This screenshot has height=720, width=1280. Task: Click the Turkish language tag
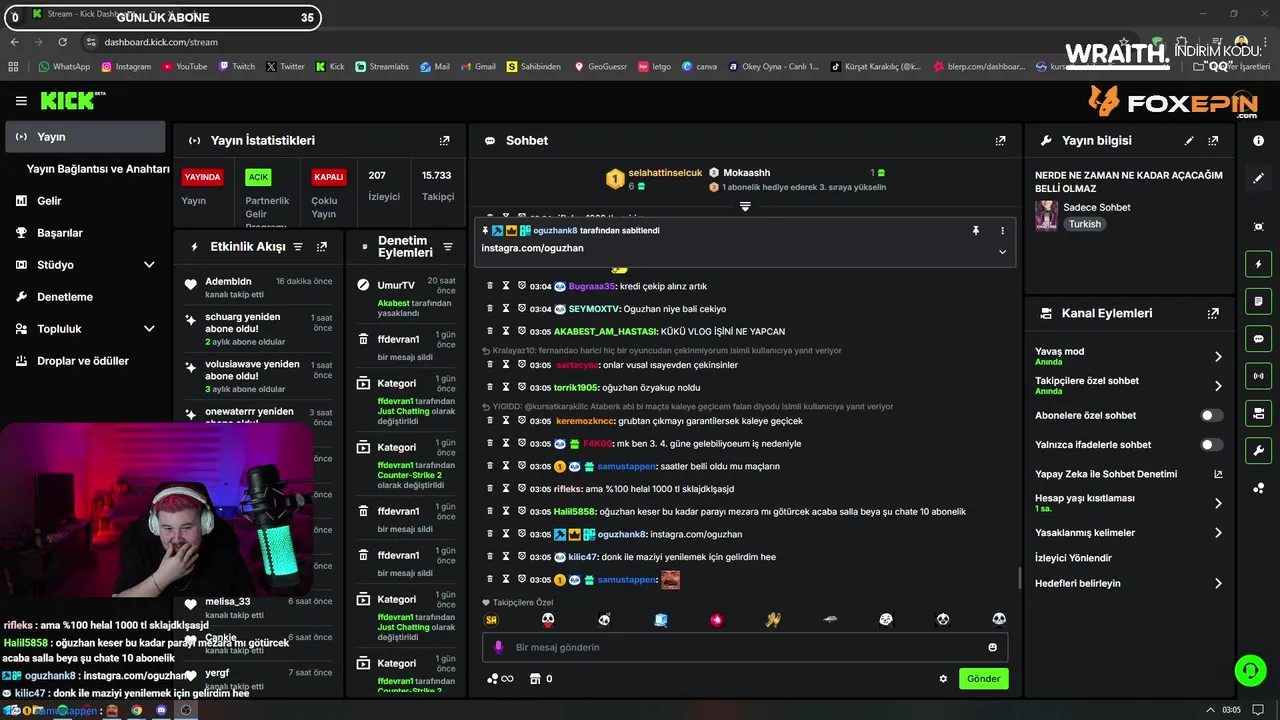[1085, 224]
